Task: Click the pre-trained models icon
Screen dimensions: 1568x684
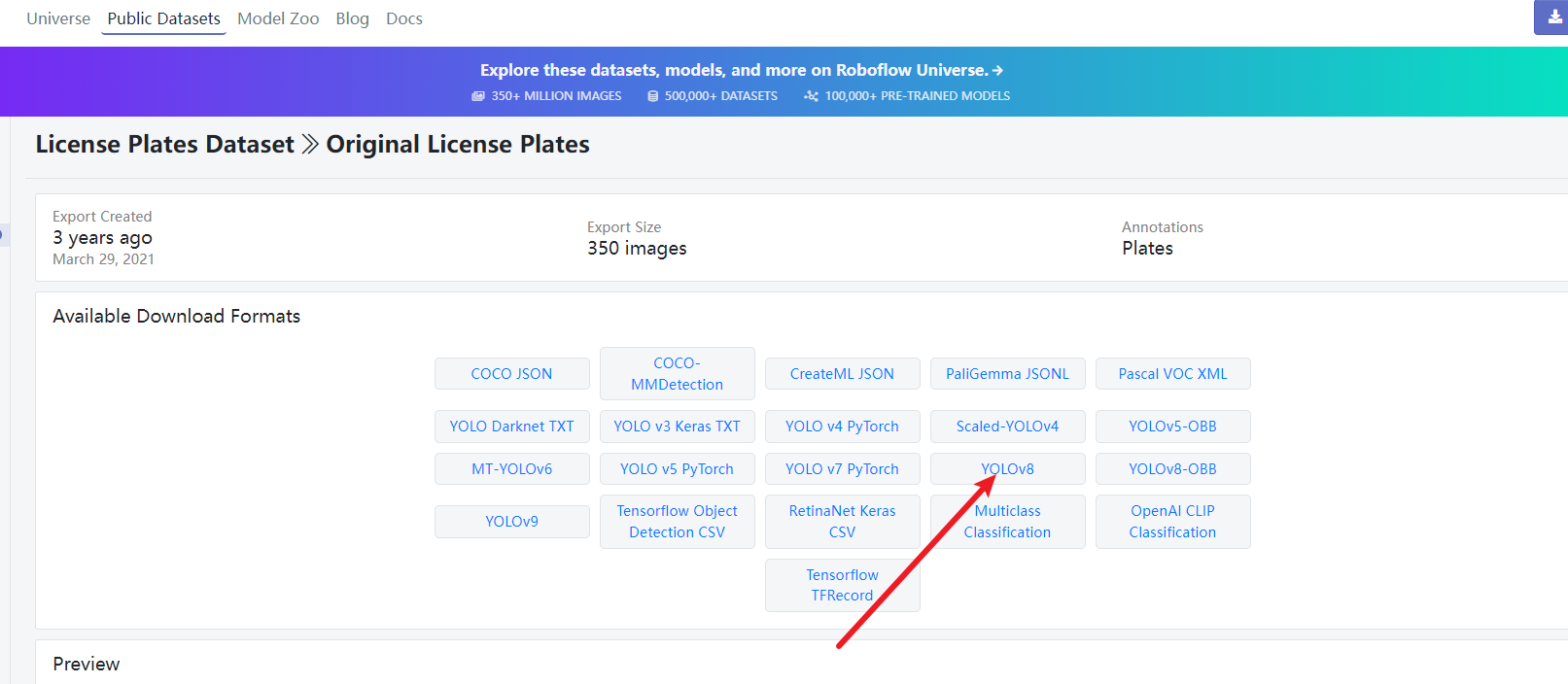Action: point(811,96)
